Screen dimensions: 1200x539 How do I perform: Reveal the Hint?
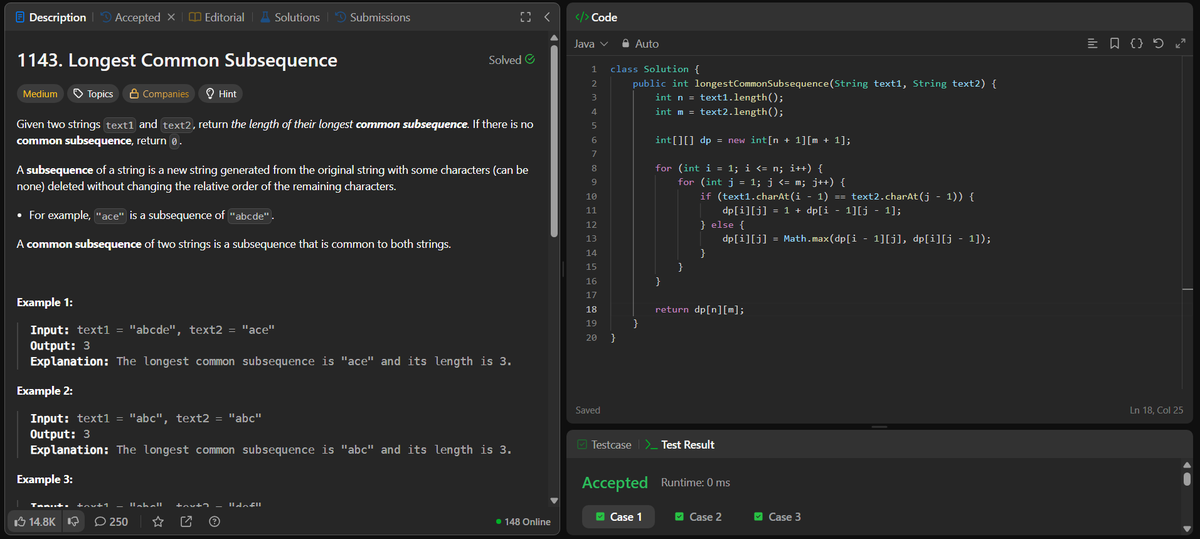pos(221,93)
